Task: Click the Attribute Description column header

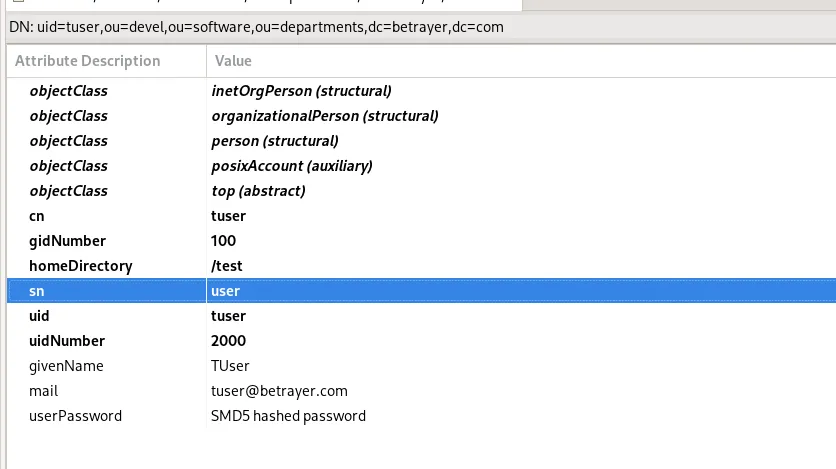Action: pos(87,61)
